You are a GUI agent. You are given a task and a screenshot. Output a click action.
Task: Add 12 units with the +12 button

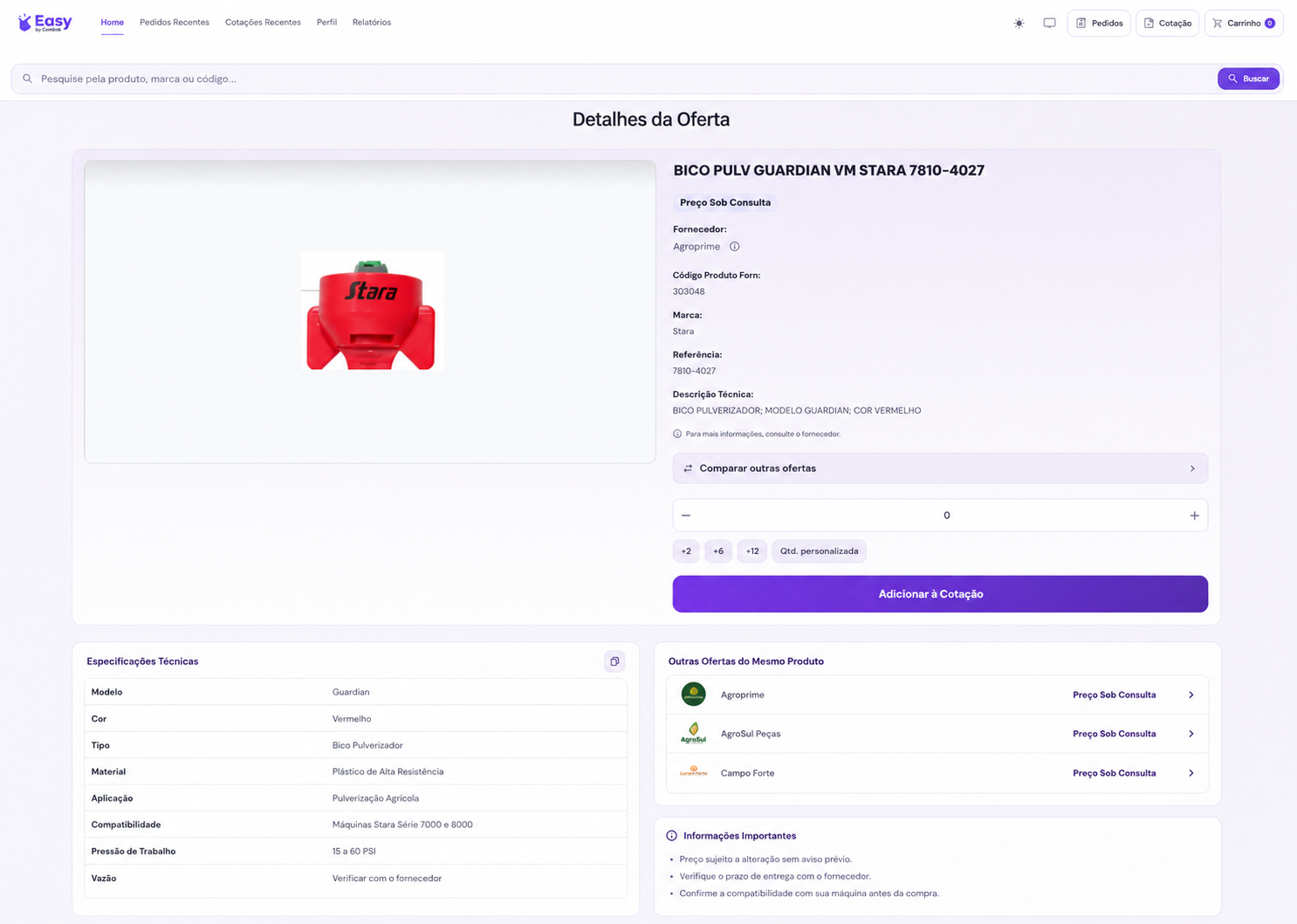(752, 551)
